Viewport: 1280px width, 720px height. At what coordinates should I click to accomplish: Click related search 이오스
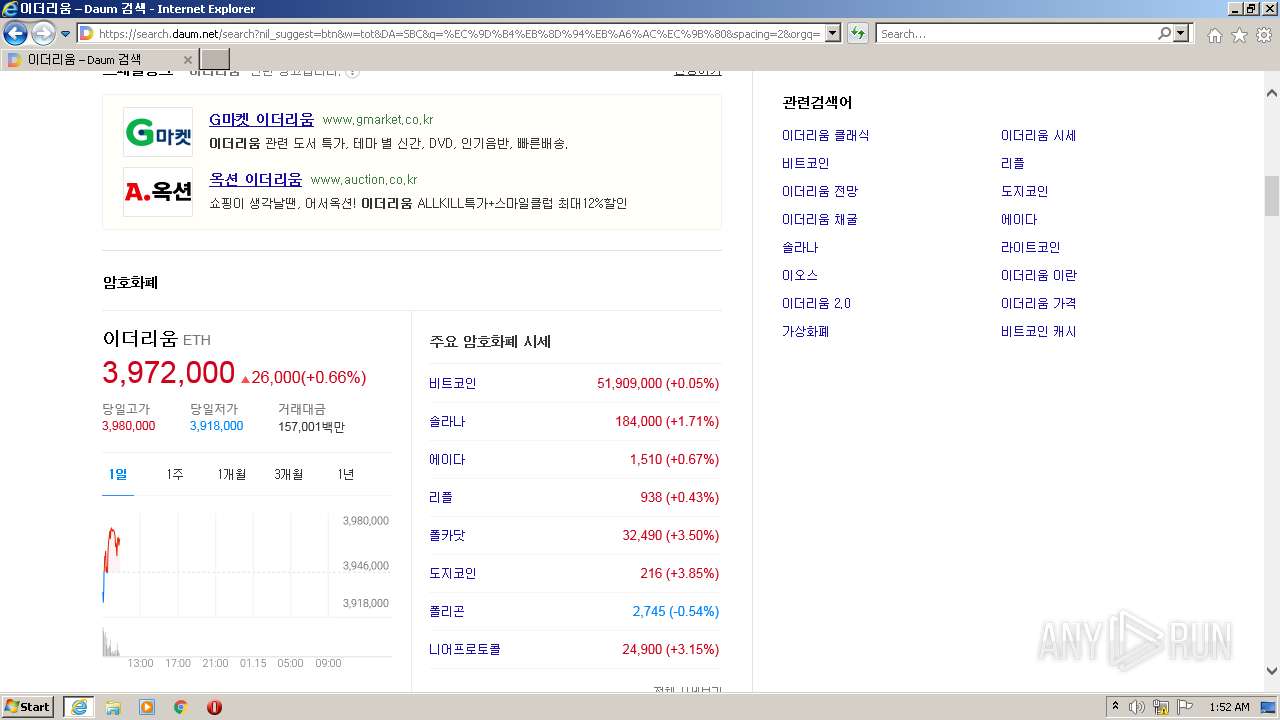(800, 275)
